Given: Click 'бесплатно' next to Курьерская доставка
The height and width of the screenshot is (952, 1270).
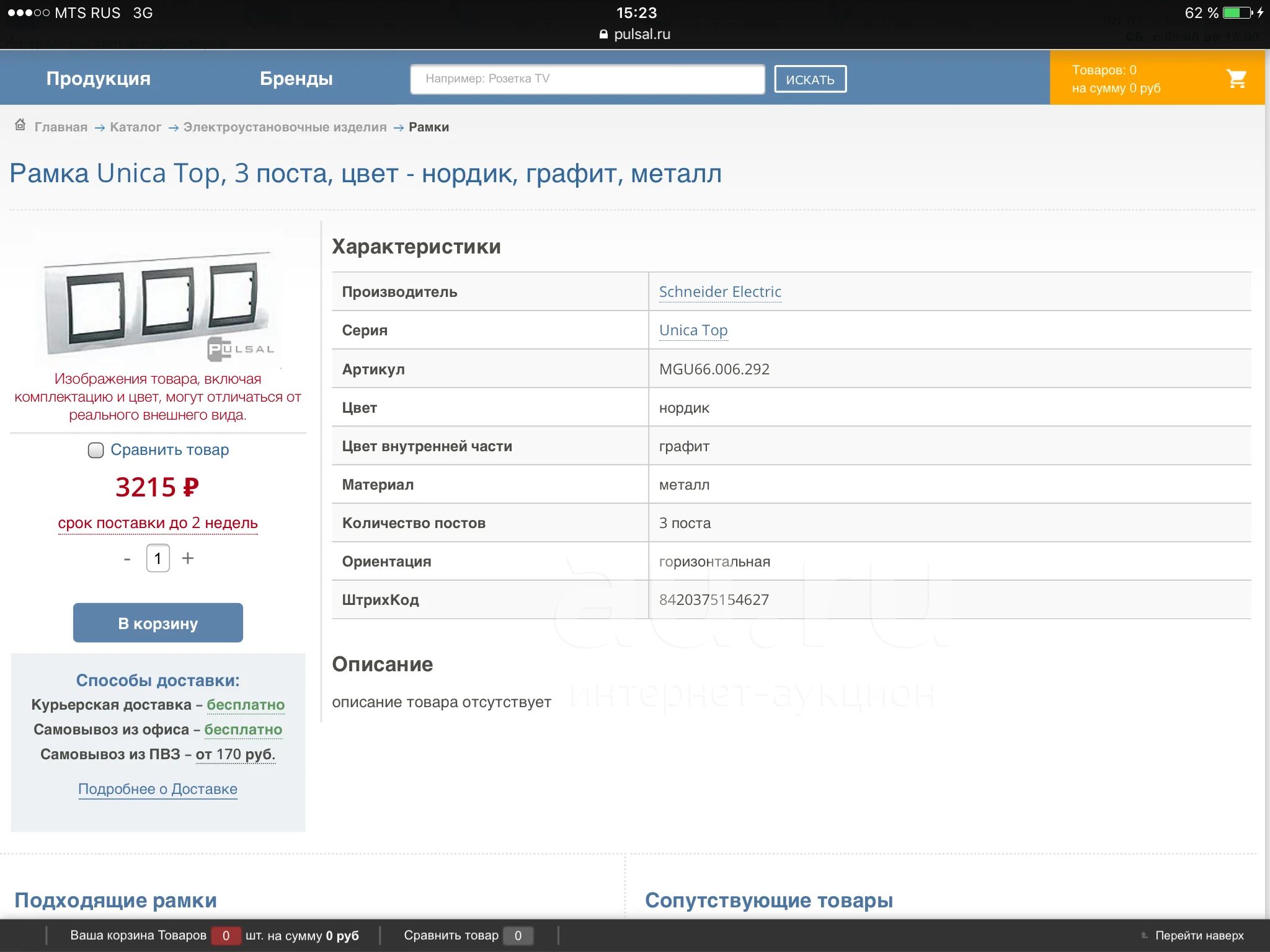Looking at the screenshot, I should (246, 705).
